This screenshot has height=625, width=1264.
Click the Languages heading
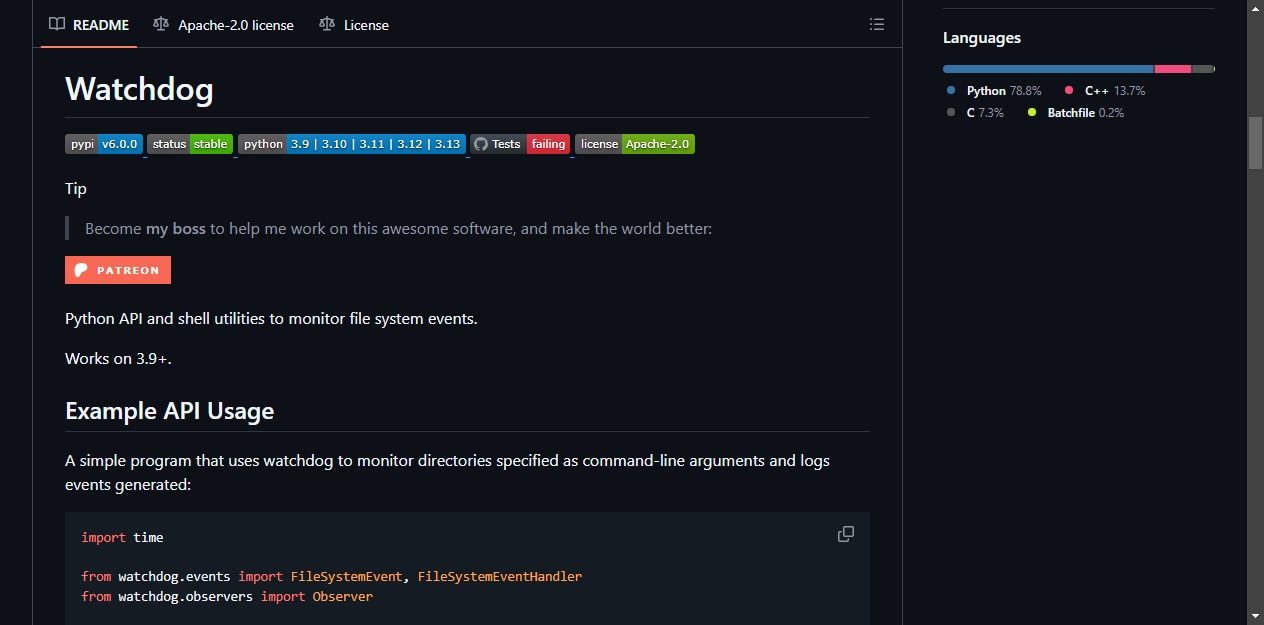click(982, 38)
